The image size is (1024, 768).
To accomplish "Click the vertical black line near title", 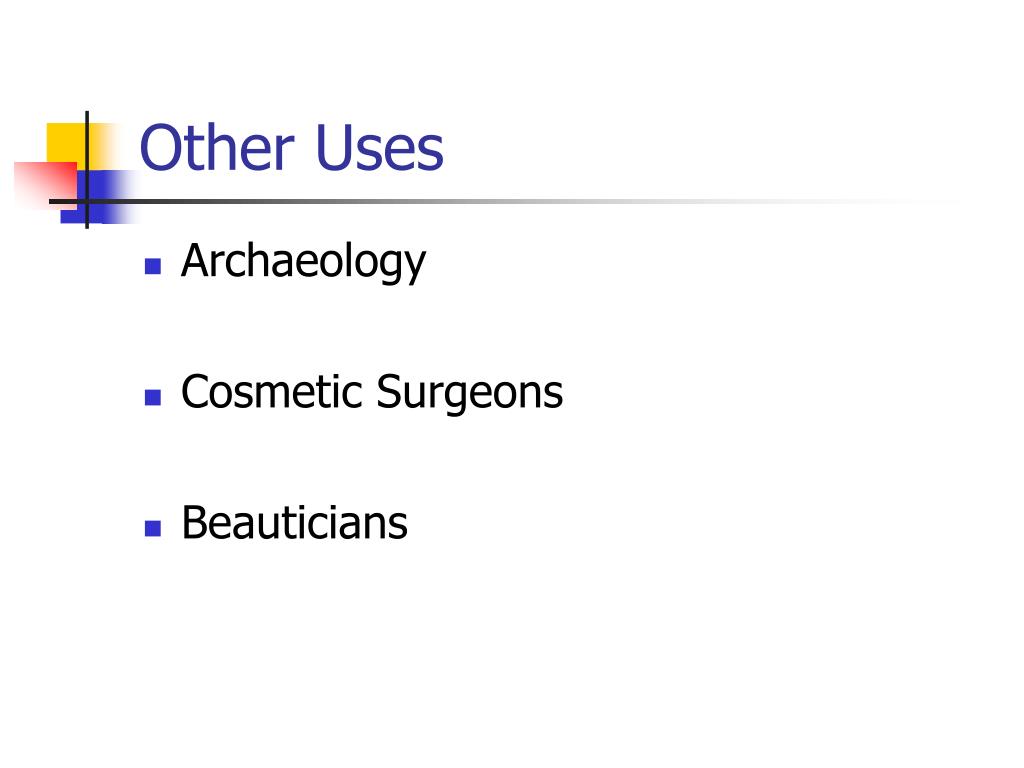I will coord(87,170).
